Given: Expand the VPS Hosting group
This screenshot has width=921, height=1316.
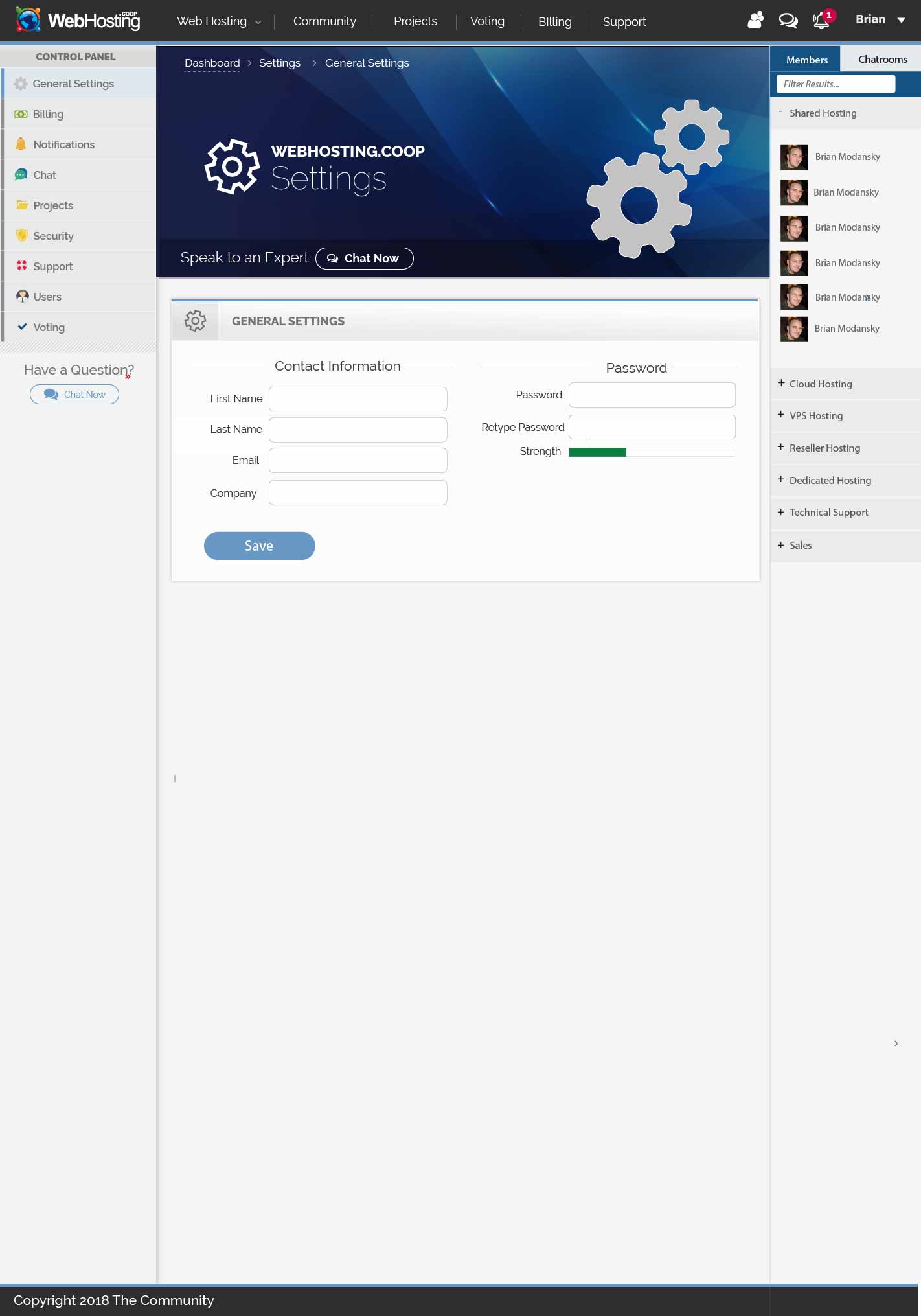Looking at the screenshot, I should (x=845, y=415).
